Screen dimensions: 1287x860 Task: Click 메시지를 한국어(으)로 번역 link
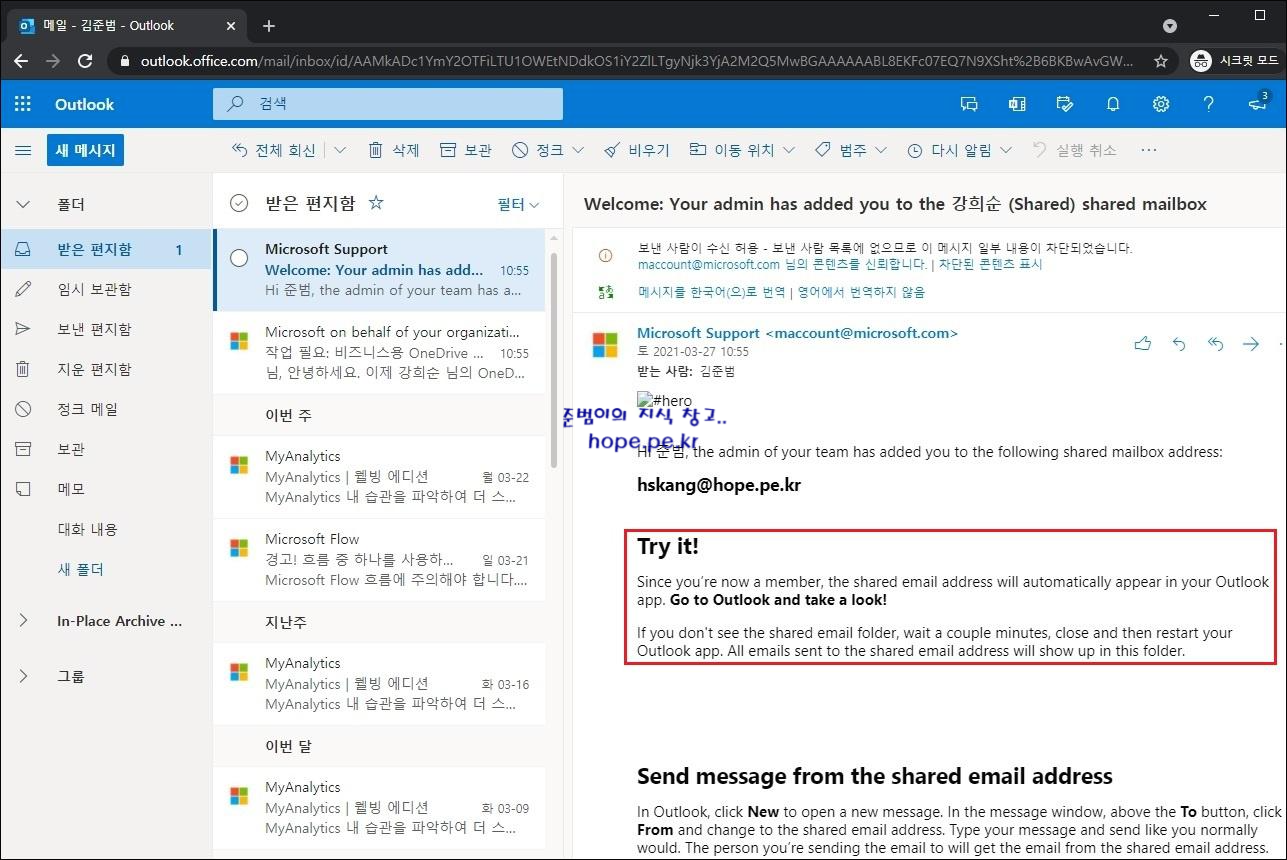pyautogui.click(x=712, y=292)
